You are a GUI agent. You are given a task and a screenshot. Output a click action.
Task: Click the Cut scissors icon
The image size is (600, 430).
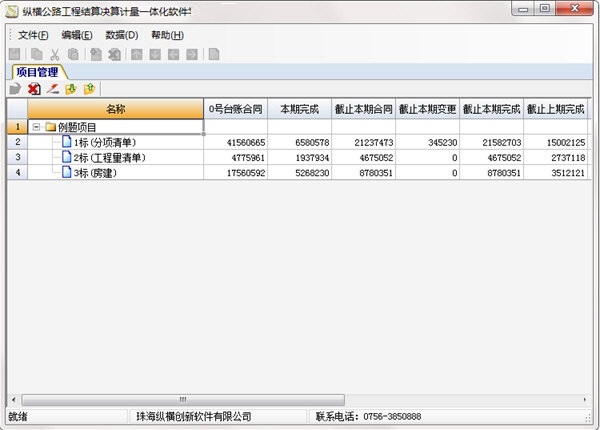55,54
